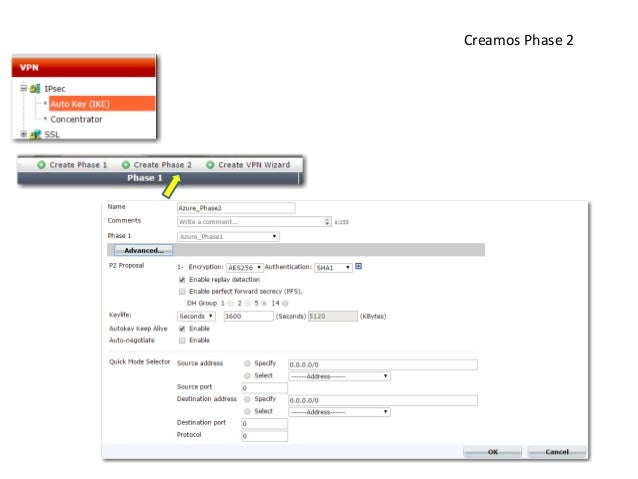638x479 pixels.
Task: Open Source address Address dropdown
Action: (x=339, y=376)
